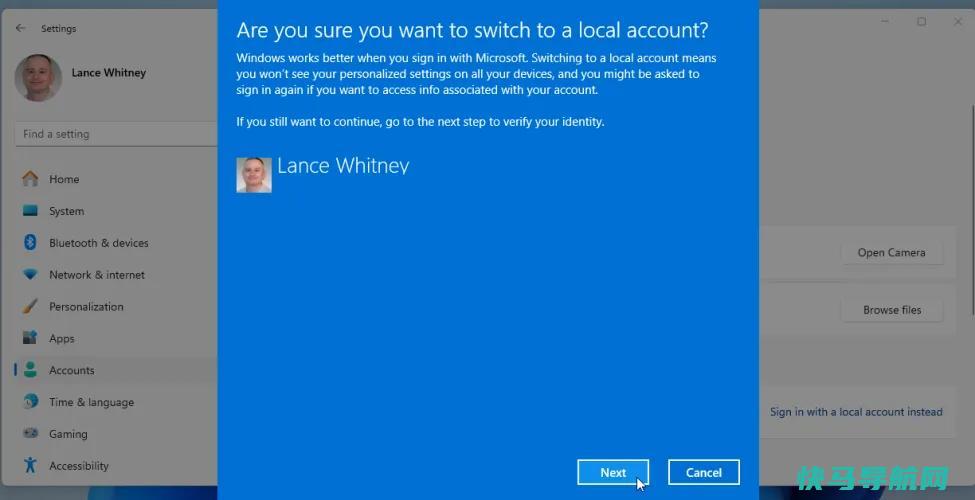
Task: Click the Open Camera button
Action: click(891, 252)
